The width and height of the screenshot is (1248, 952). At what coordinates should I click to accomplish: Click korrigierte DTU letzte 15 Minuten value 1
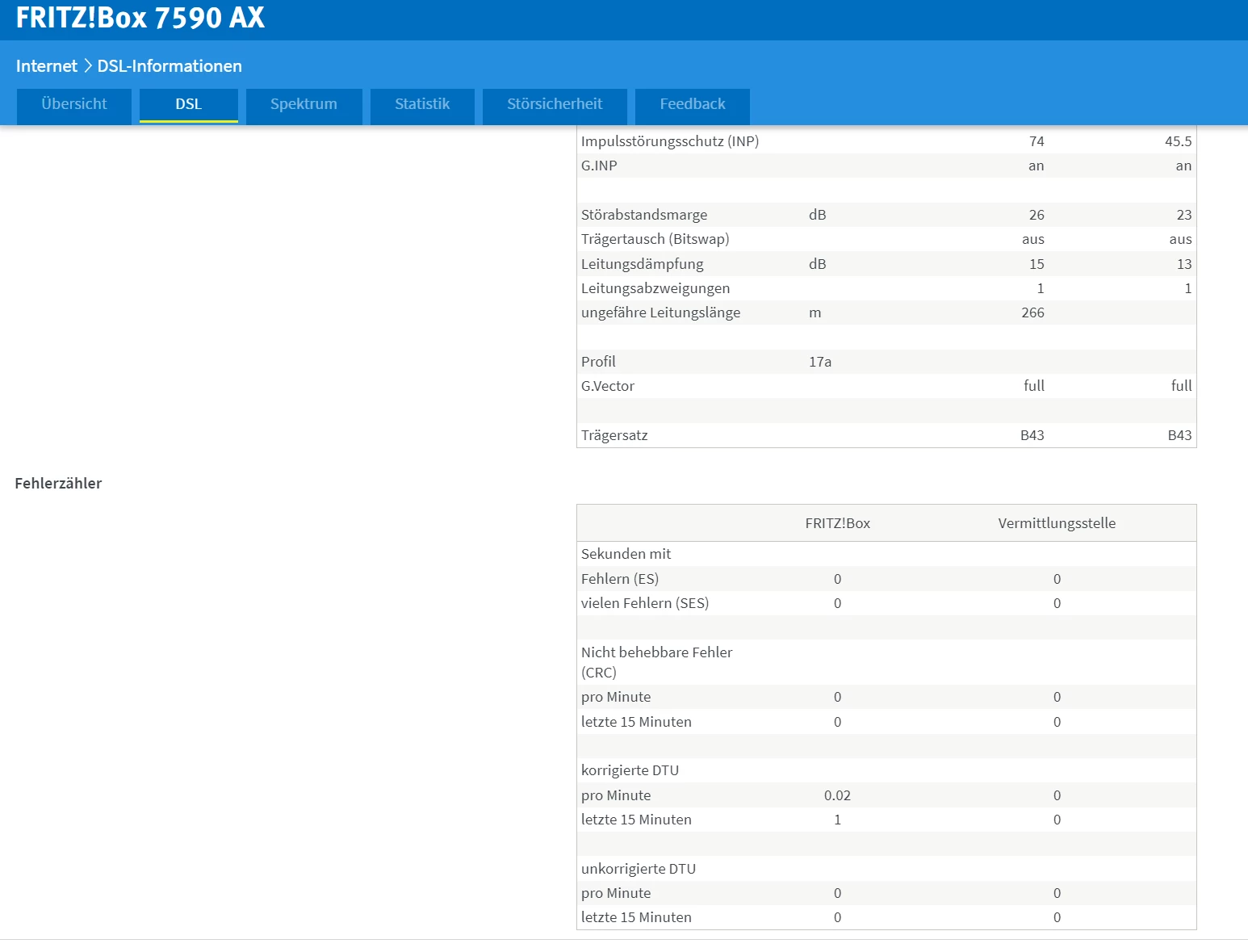tap(837, 820)
